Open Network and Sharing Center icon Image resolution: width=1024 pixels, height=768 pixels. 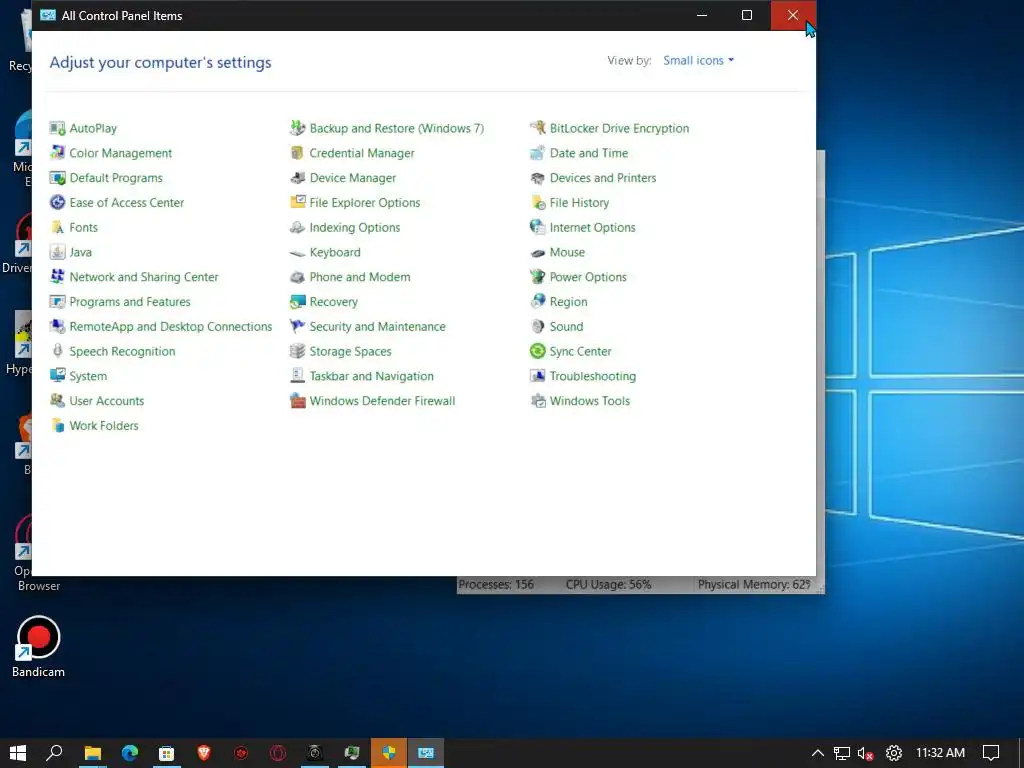point(57,277)
